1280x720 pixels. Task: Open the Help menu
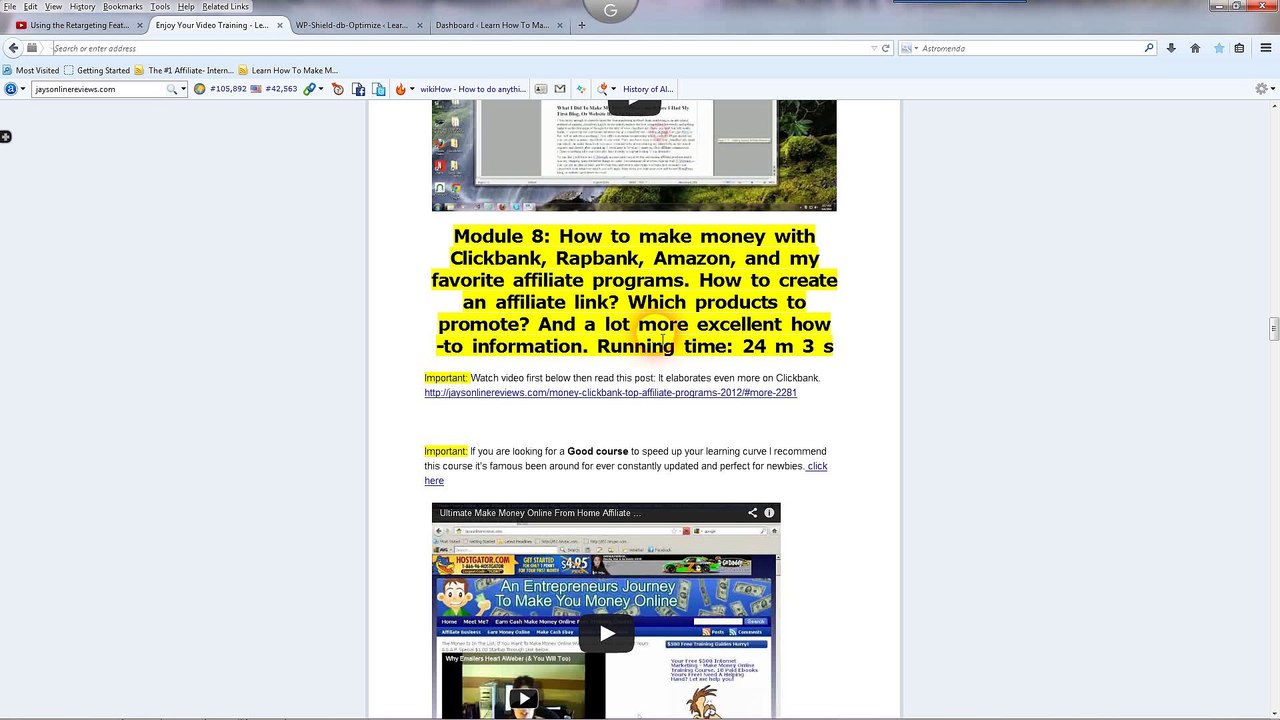coord(186,7)
